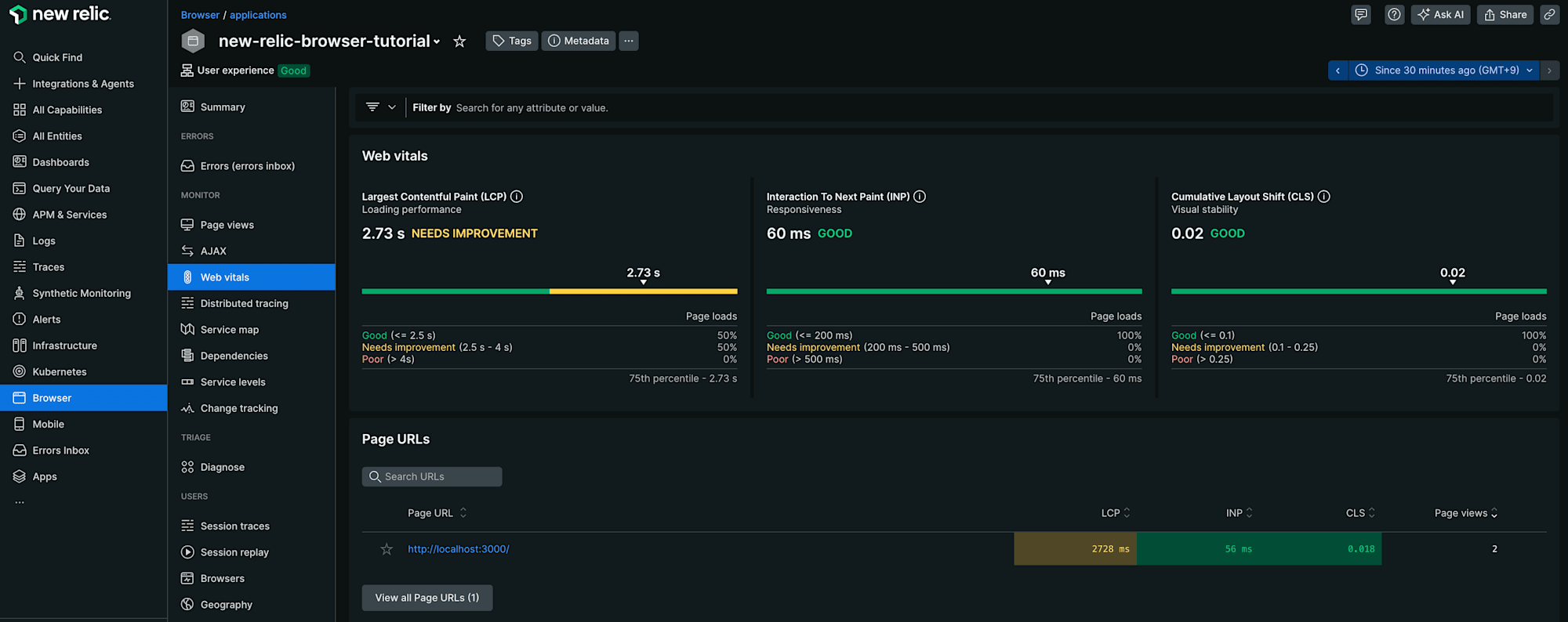Open Traces in sidebar

(x=84, y=267)
